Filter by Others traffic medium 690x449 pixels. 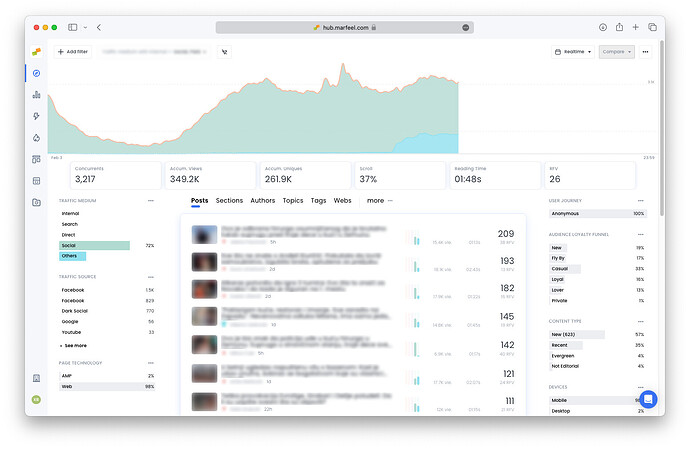click(107, 256)
